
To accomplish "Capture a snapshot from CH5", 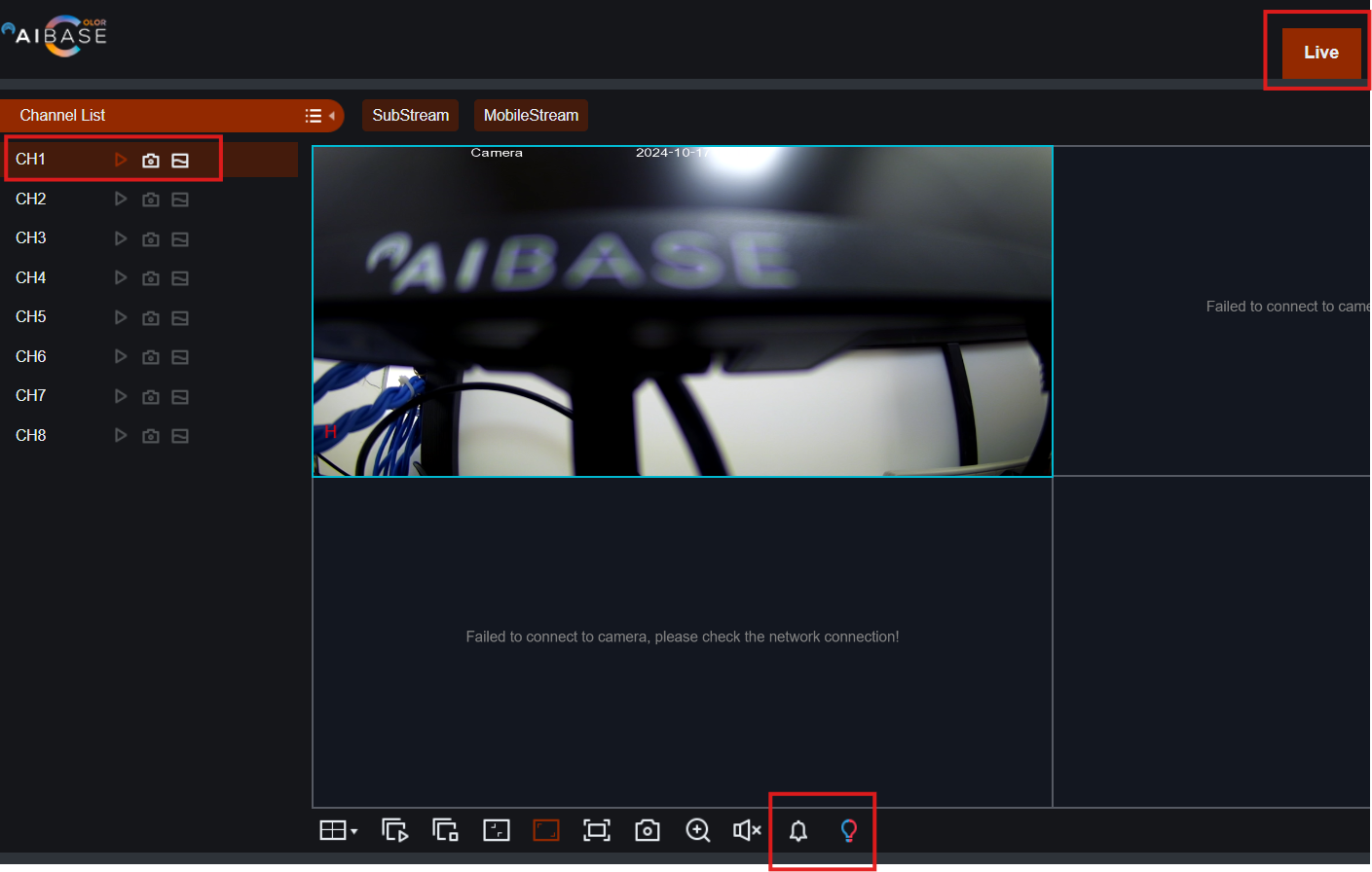I will pos(151,318).
